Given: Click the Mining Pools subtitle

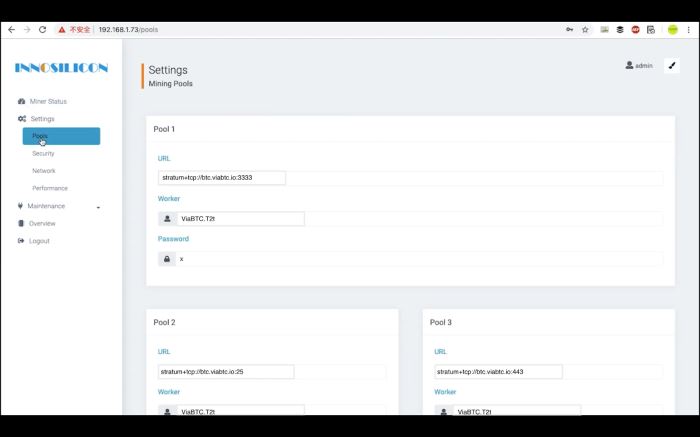Looking at the screenshot, I should 171,83.
